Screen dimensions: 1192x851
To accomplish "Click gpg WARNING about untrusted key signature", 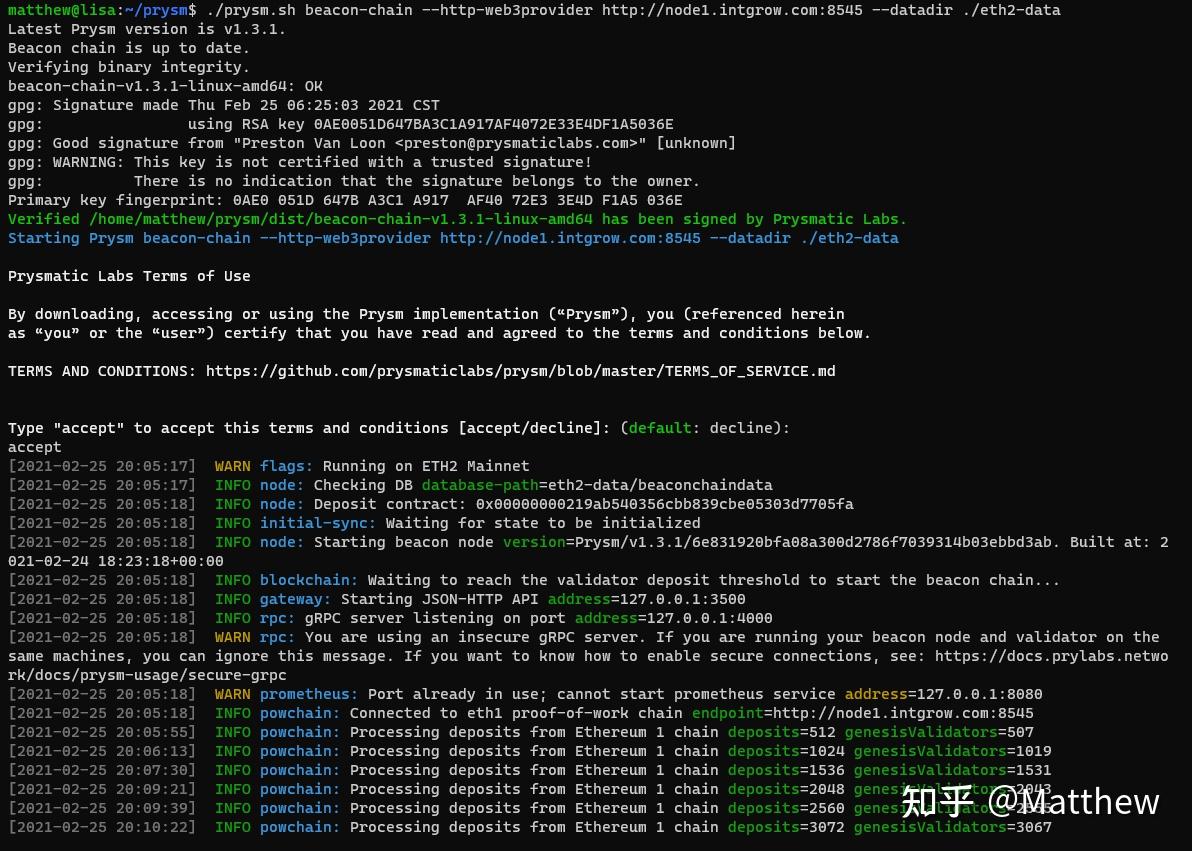I will [300, 162].
